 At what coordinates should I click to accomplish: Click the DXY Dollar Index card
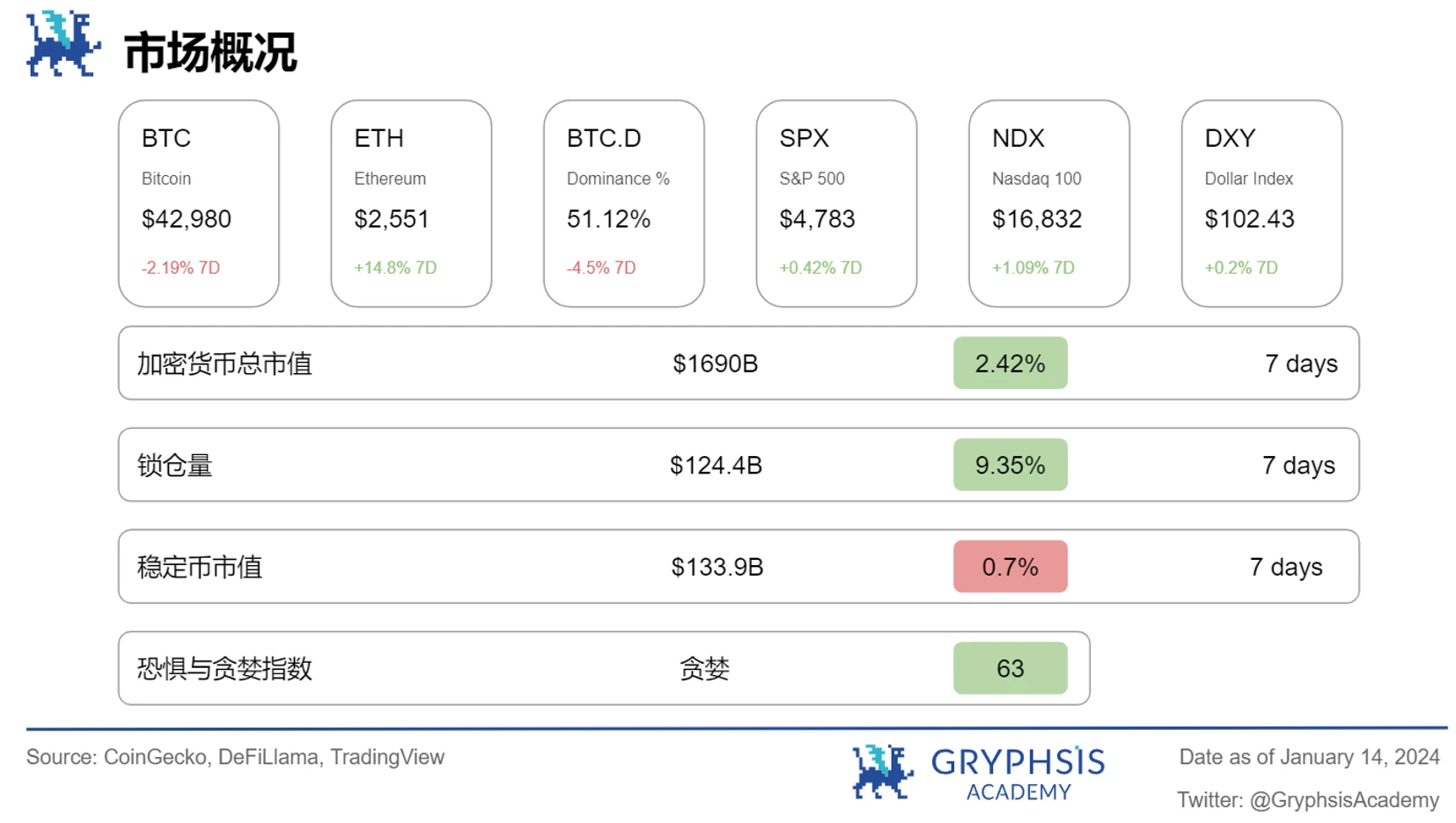(x=1261, y=203)
